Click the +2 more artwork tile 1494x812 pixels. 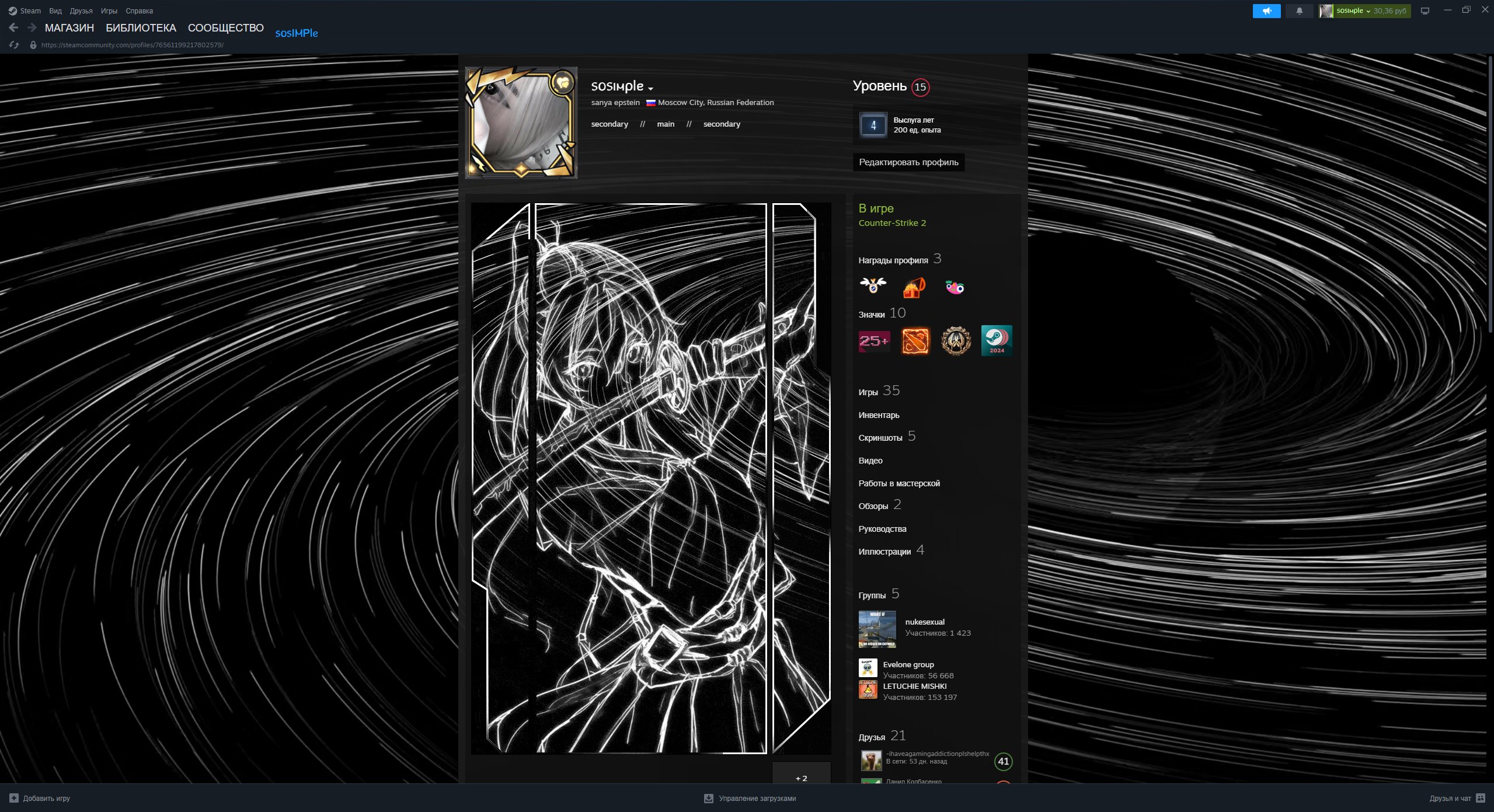(801, 773)
